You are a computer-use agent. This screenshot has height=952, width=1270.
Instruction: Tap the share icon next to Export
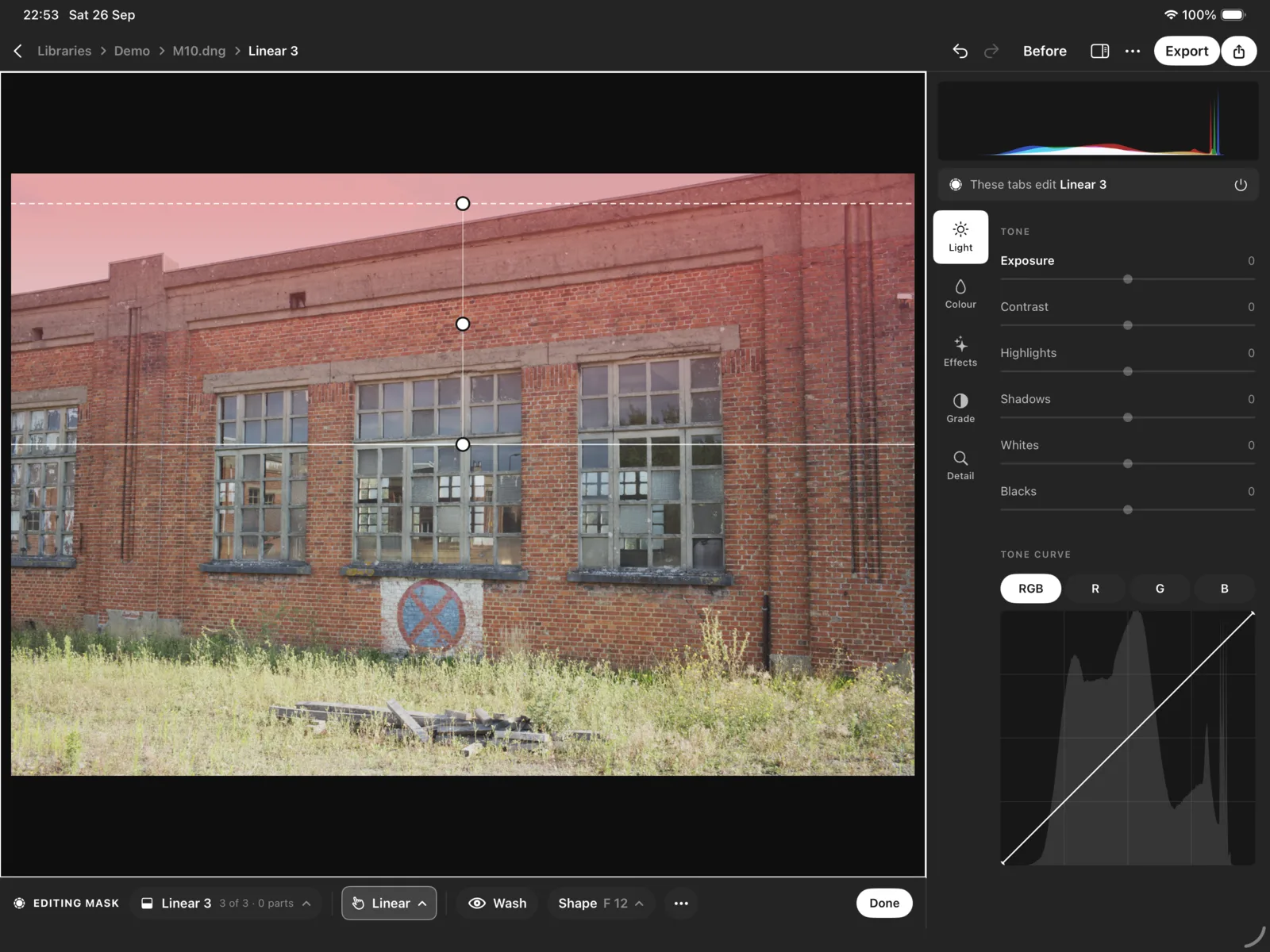click(1239, 51)
